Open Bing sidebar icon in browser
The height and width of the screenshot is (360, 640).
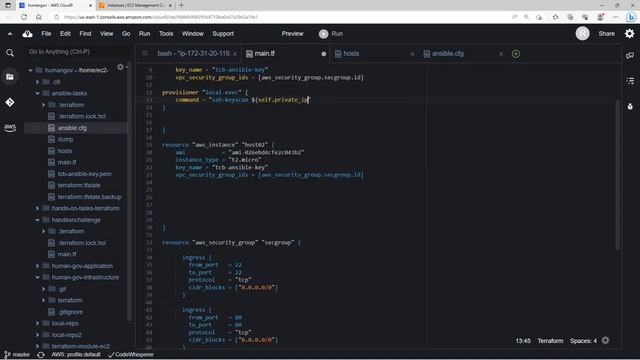631,17
